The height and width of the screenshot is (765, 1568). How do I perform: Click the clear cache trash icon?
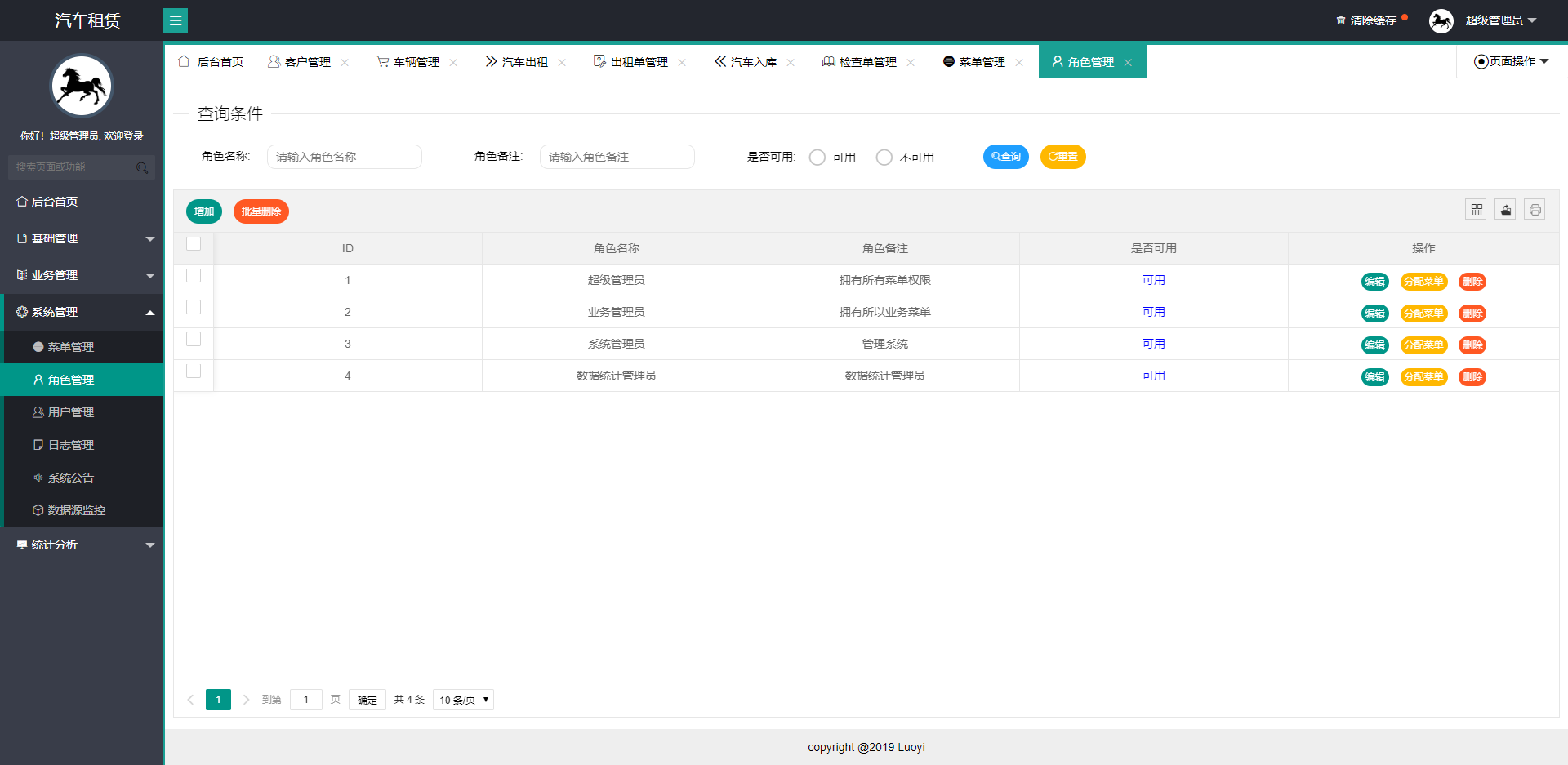coord(1341,20)
